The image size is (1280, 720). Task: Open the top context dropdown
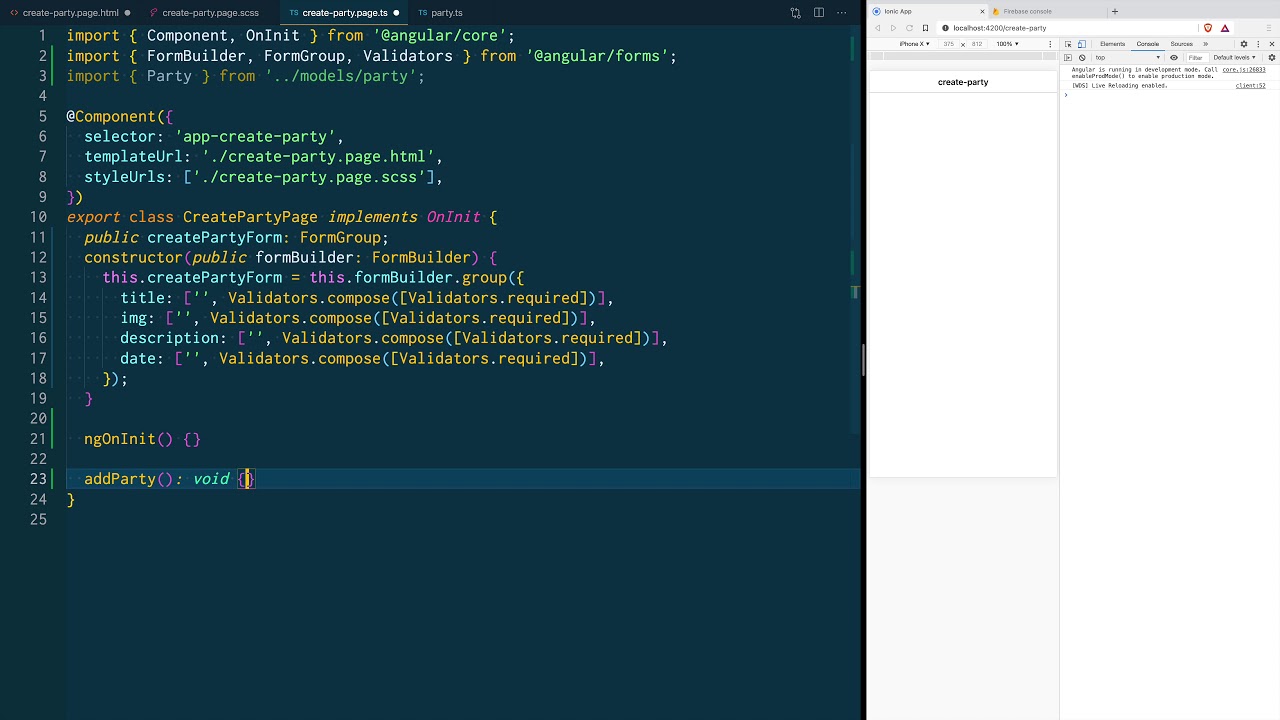click(x=1128, y=58)
